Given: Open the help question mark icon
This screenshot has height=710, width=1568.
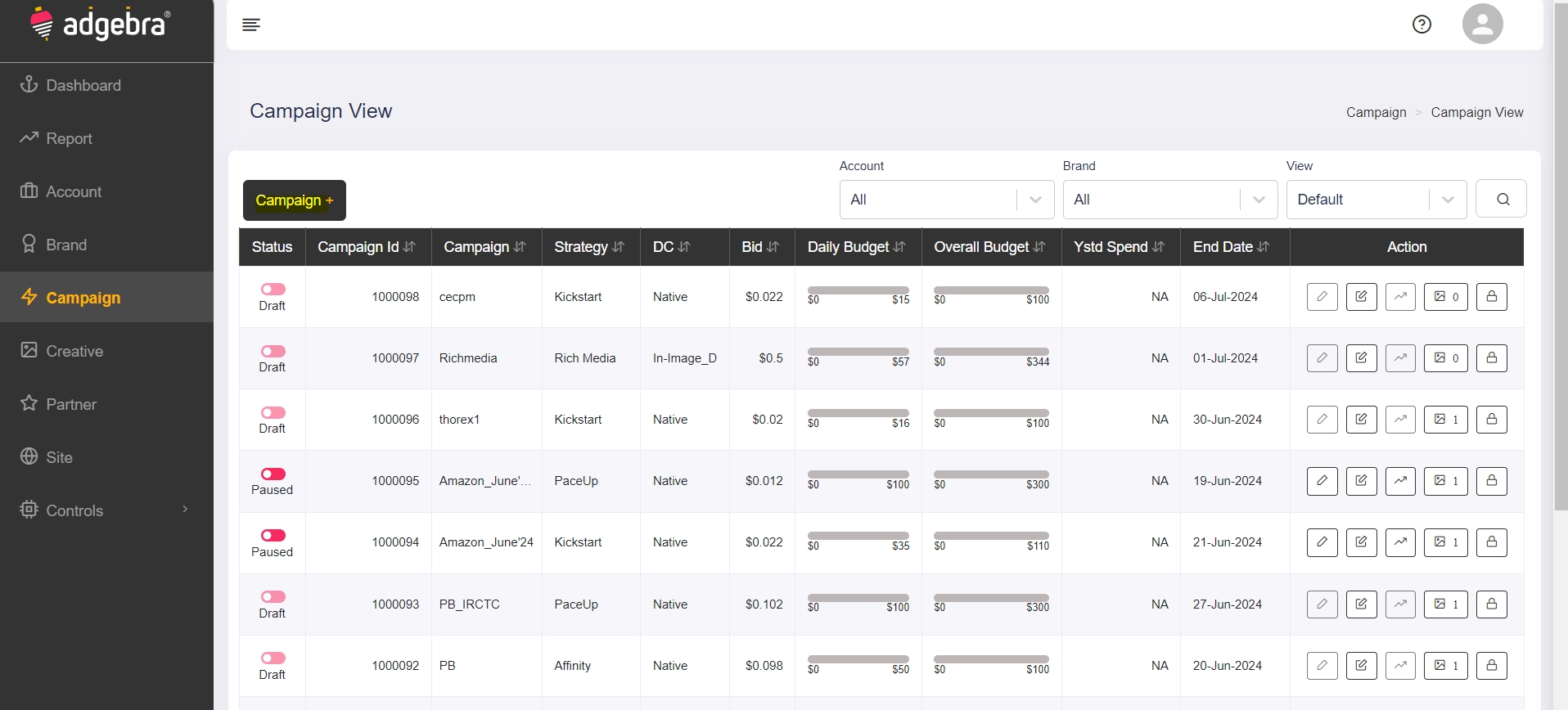Looking at the screenshot, I should (x=1422, y=25).
